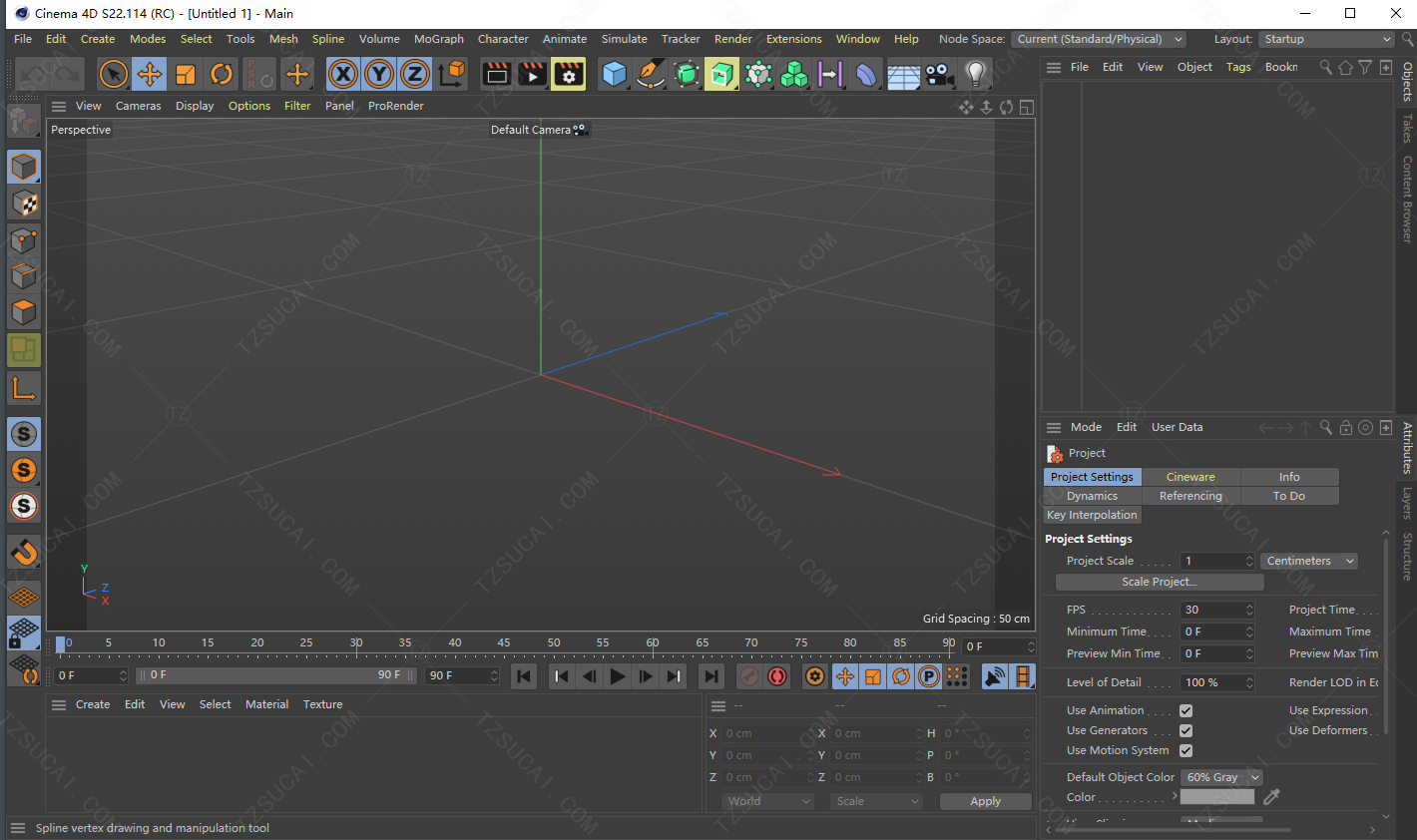Open the Referencing tab

pos(1190,496)
